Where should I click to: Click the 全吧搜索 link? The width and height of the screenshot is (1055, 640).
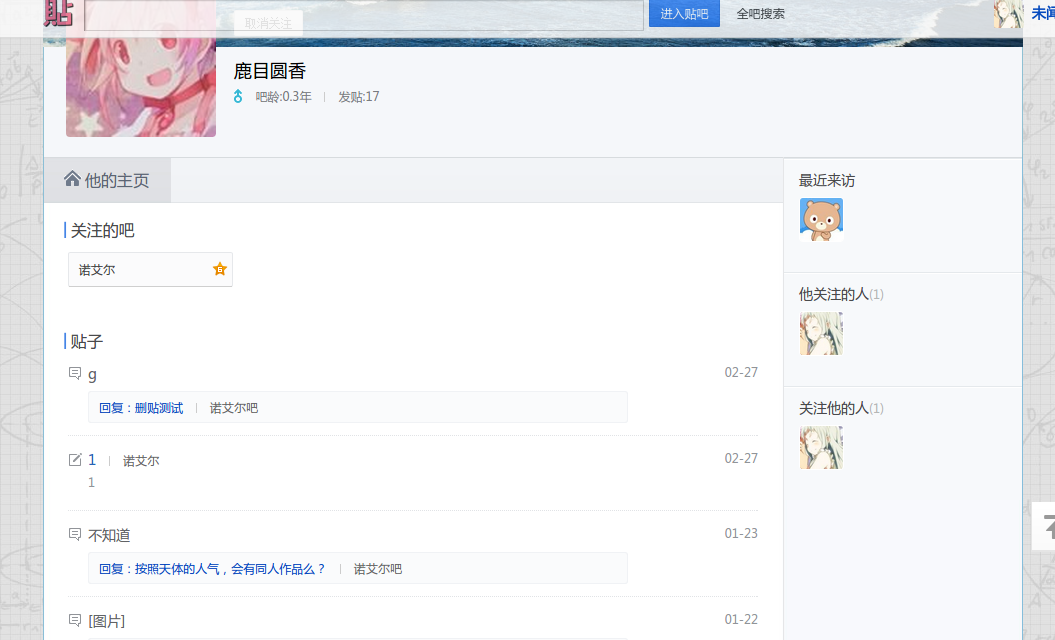coord(760,13)
